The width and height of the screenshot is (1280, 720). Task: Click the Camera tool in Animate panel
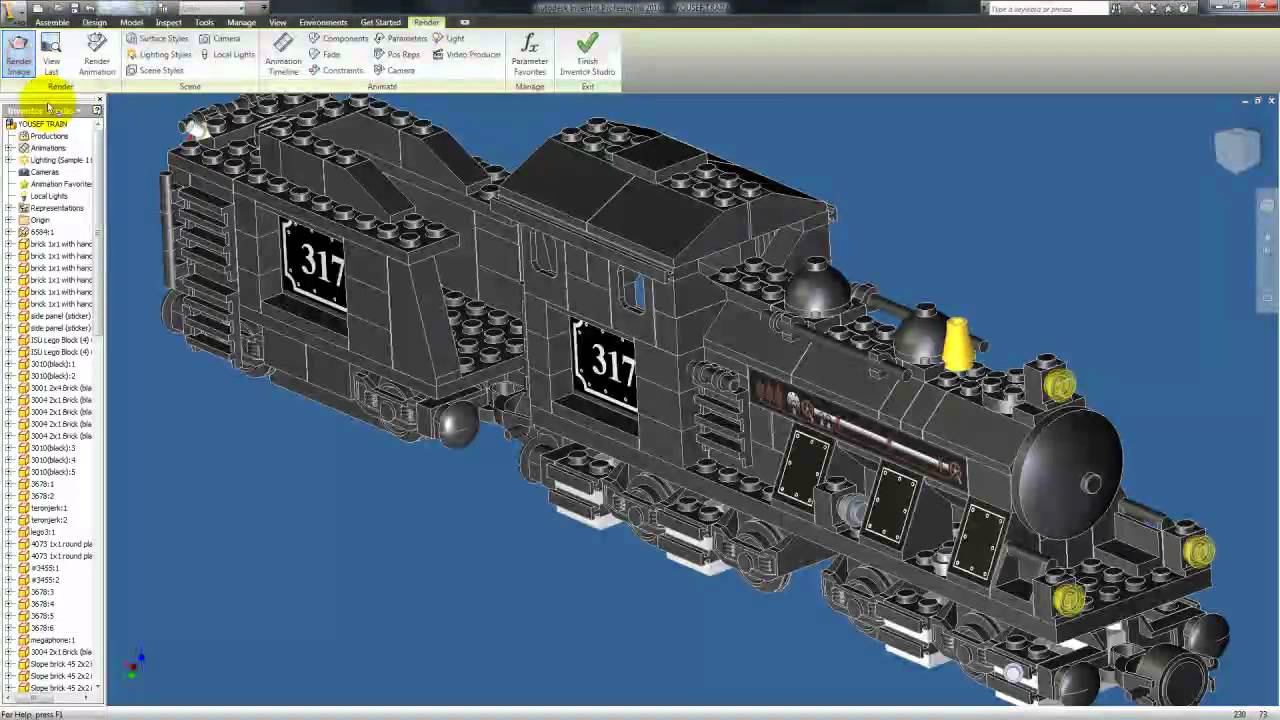click(x=394, y=70)
